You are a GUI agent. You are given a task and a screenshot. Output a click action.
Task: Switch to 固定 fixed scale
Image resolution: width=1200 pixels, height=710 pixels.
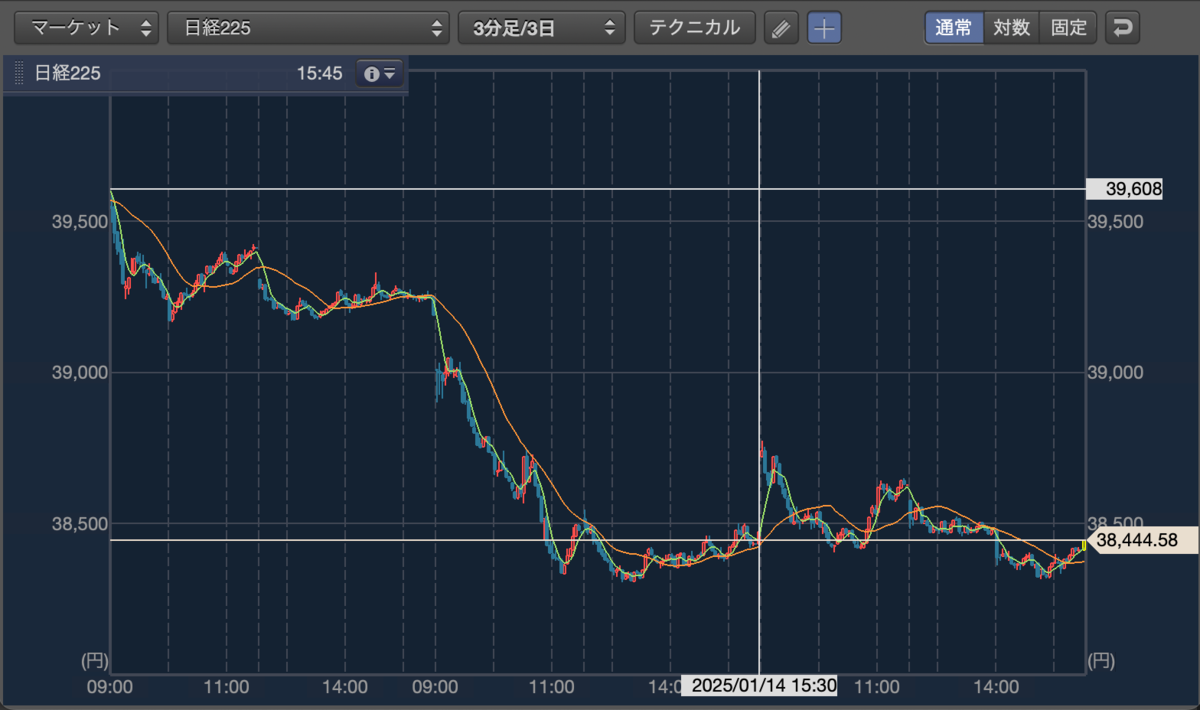click(x=1069, y=28)
